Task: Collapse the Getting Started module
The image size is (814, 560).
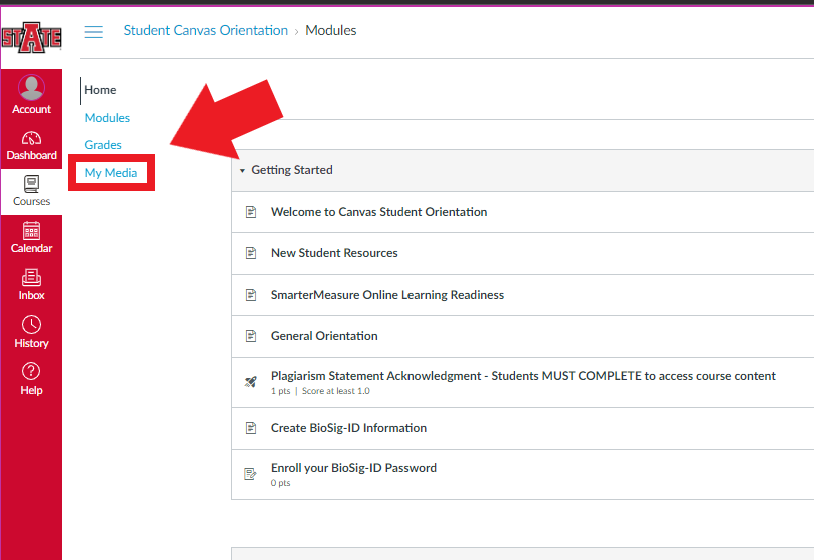Action: pos(242,170)
